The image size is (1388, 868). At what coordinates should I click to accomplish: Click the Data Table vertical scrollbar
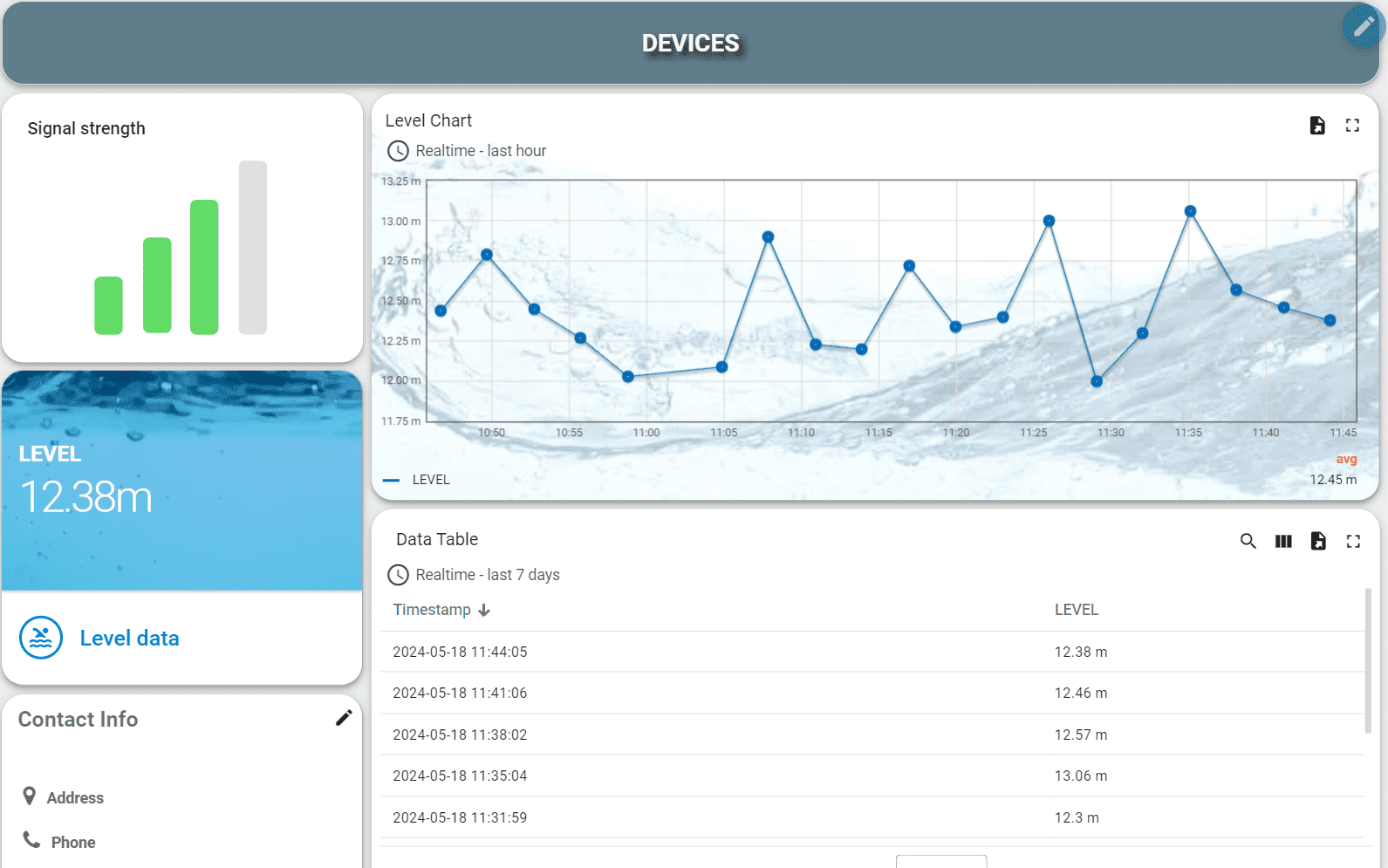[x=1367, y=663]
